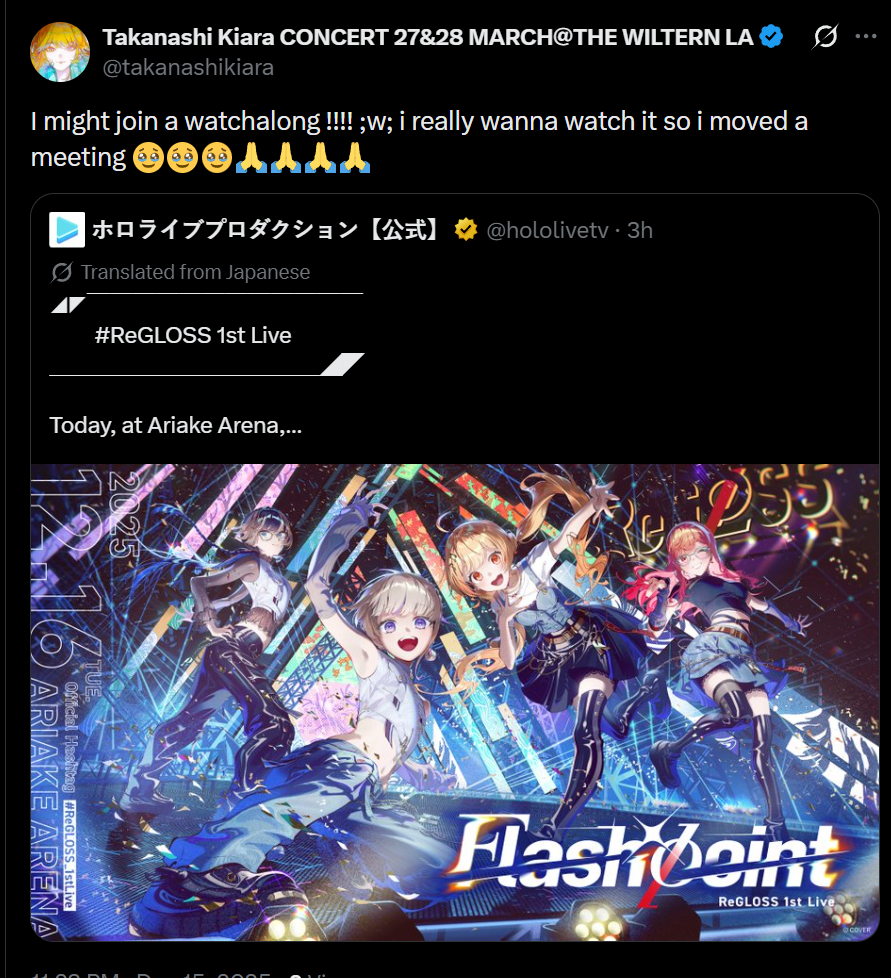Click the gold verified badge of hololive

[466, 230]
